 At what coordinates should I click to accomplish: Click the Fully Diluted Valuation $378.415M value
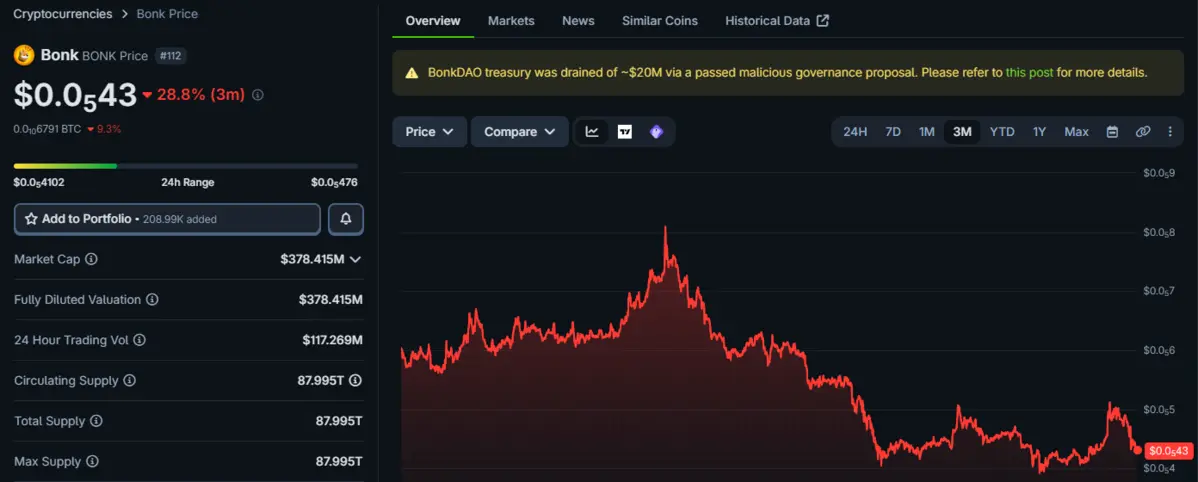pos(331,299)
